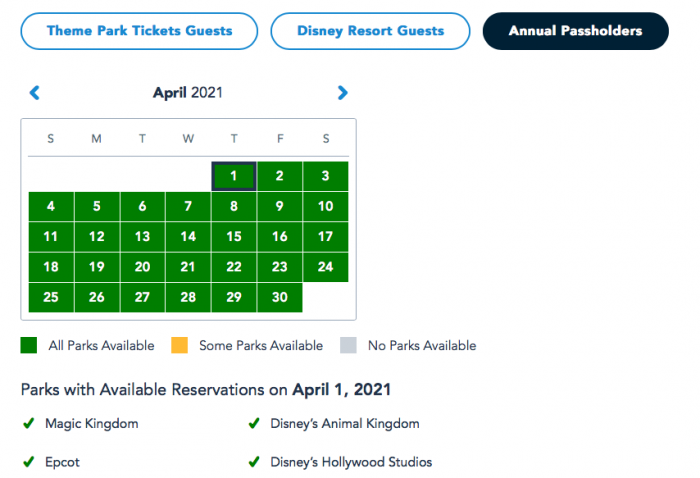700x478 pixels.
Task: Select the Annual Passholders tab
Action: [x=575, y=31]
